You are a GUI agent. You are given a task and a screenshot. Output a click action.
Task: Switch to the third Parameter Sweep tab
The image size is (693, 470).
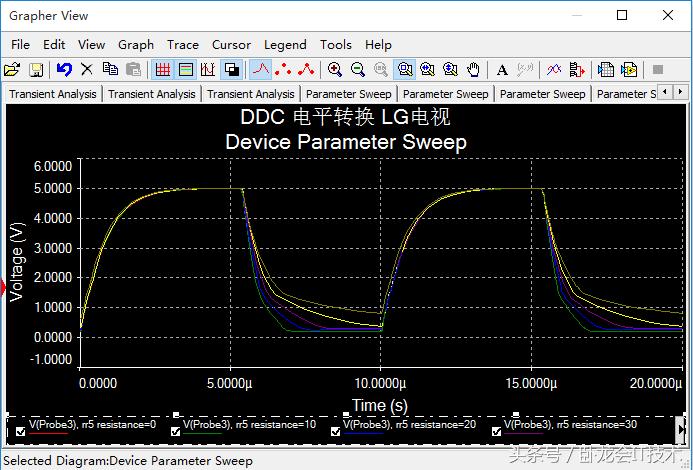(542, 94)
